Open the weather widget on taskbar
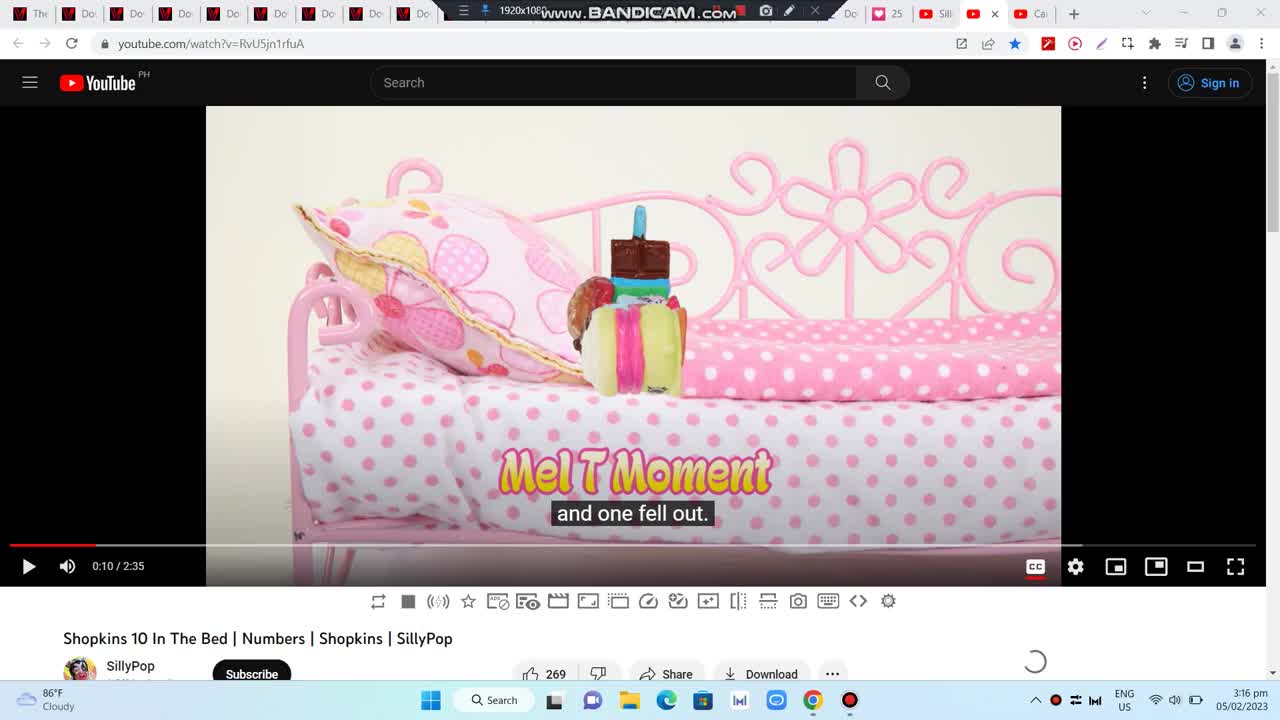 point(45,700)
